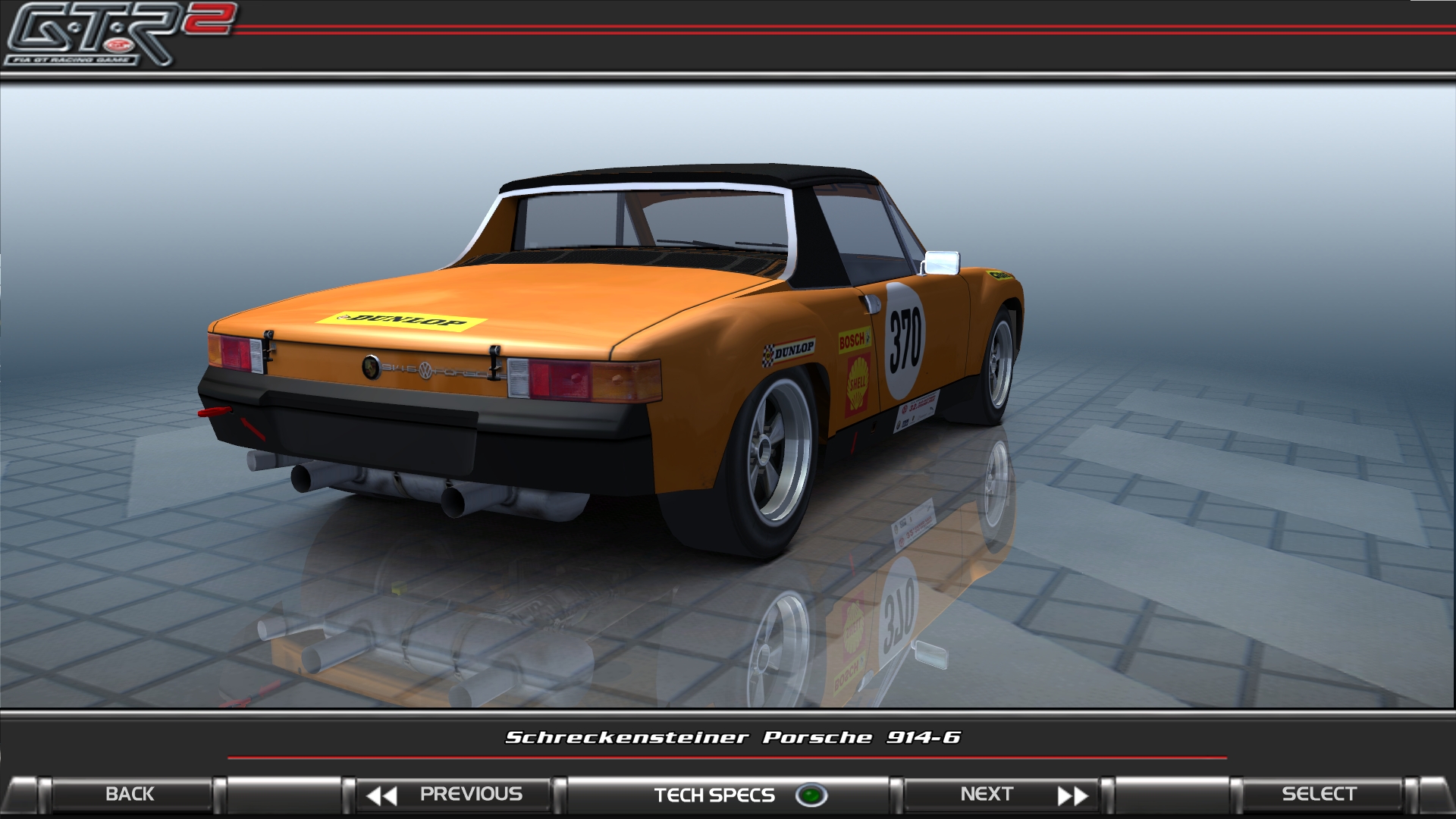The width and height of the screenshot is (1456, 819).
Task: Click the GTR2 logo
Action: click(120, 34)
